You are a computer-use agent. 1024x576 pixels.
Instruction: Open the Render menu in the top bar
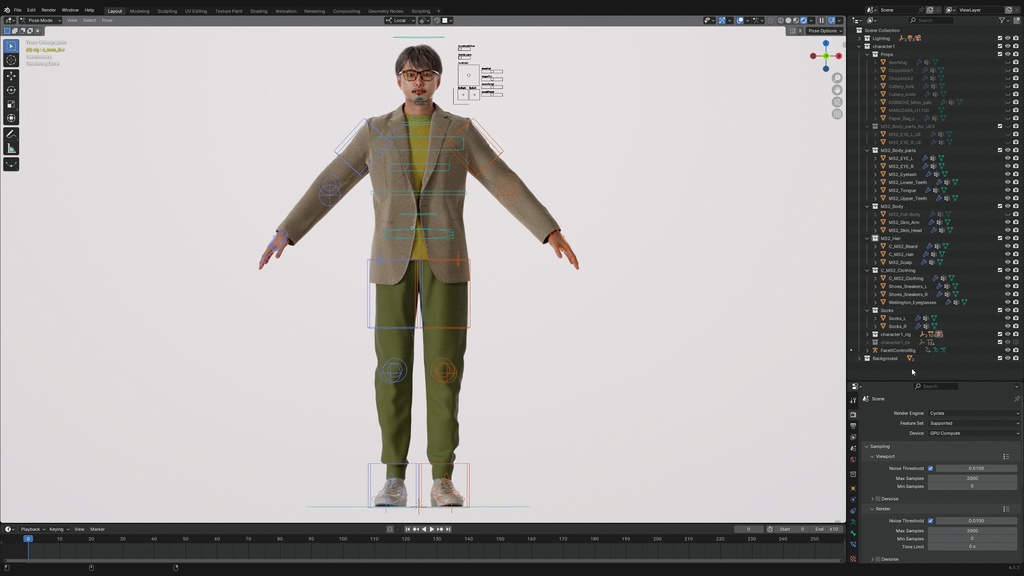click(48, 10)
